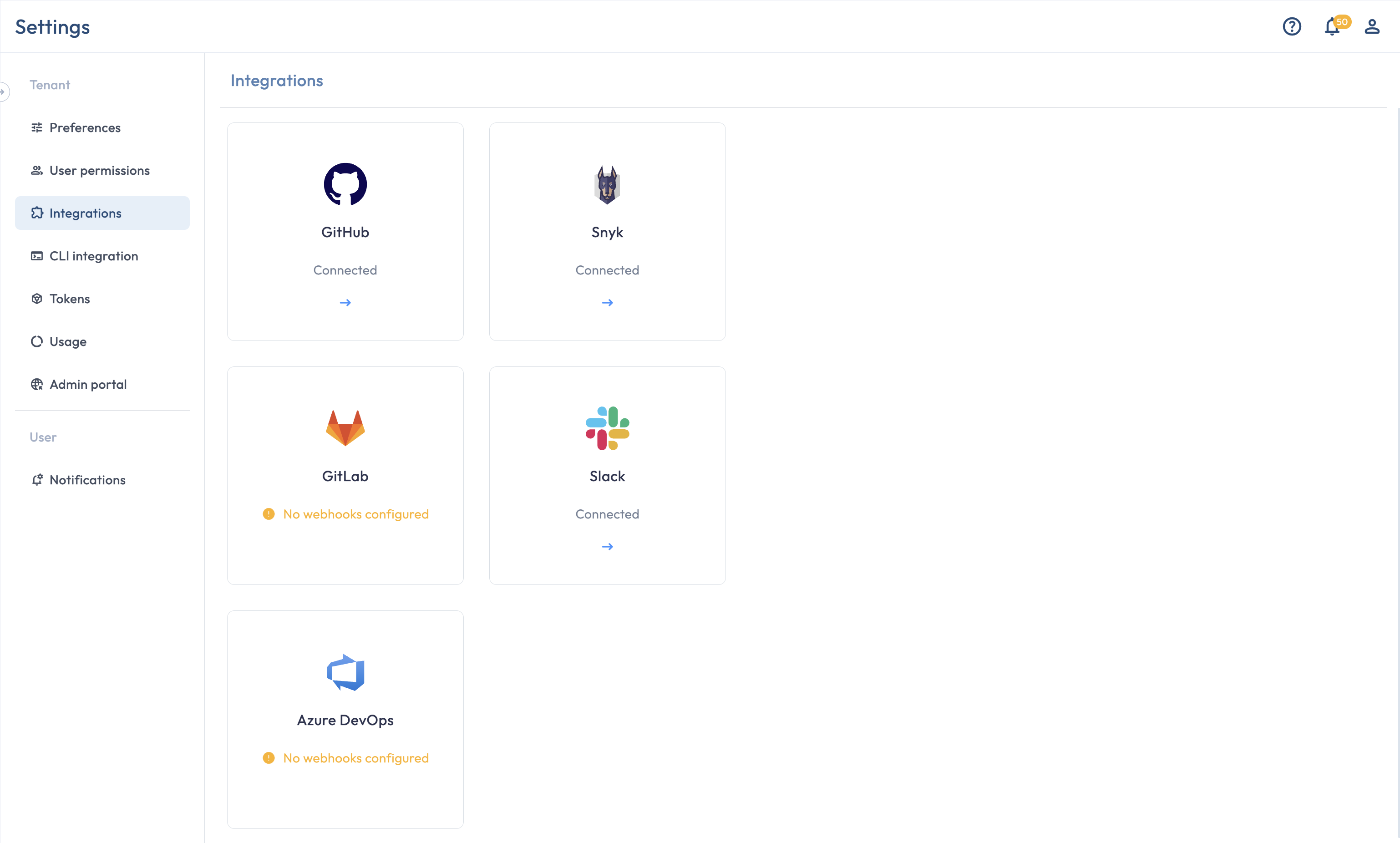The width and height of the screenshot is (1400, 843).
Task: Open user Notifications settings
Action: point(102,480)
